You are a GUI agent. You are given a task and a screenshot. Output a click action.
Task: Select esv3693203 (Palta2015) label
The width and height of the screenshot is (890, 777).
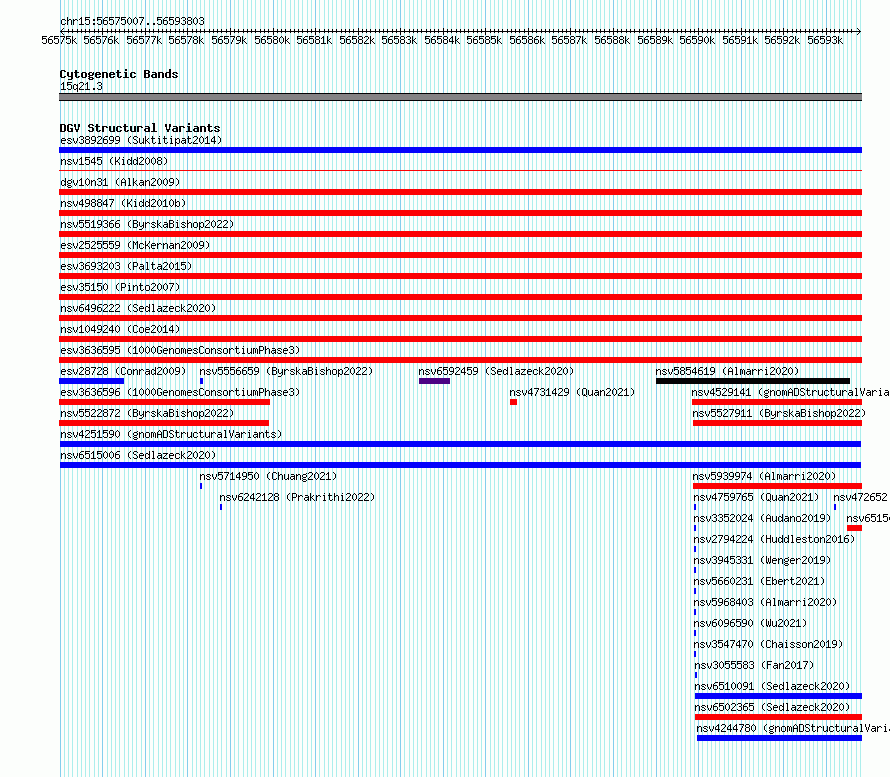(x=126, y=266)
